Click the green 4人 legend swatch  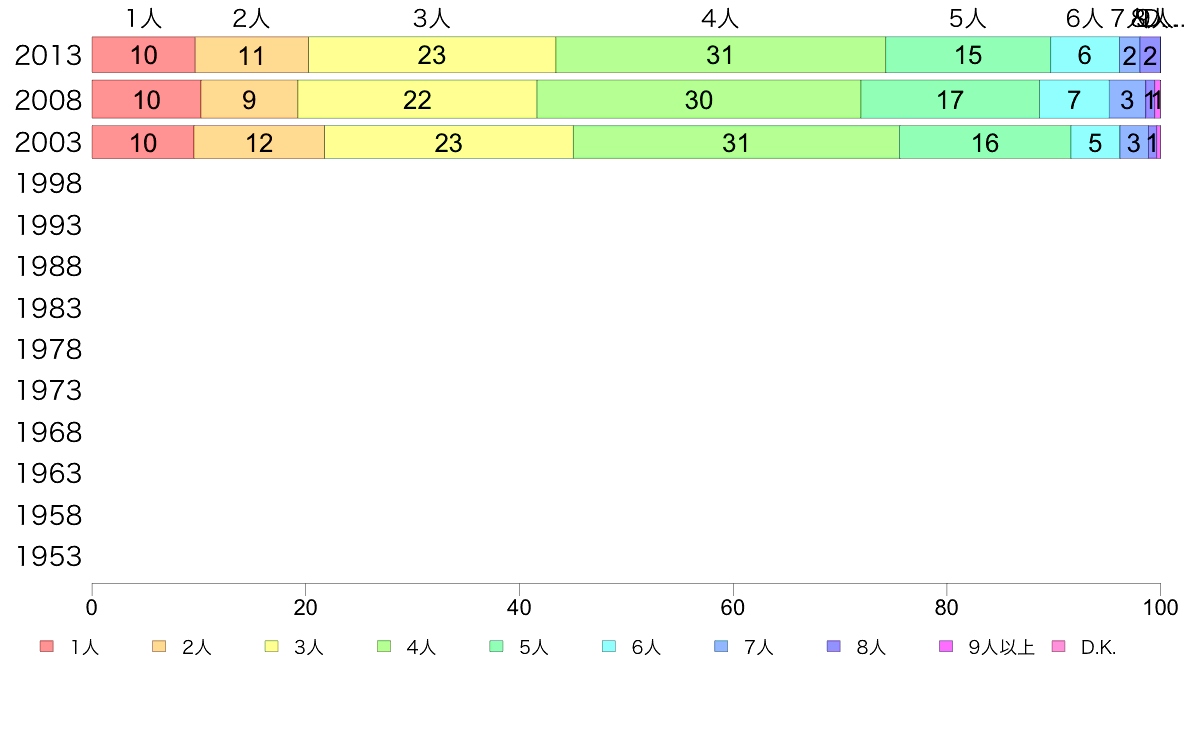click(x=384, y=647)
